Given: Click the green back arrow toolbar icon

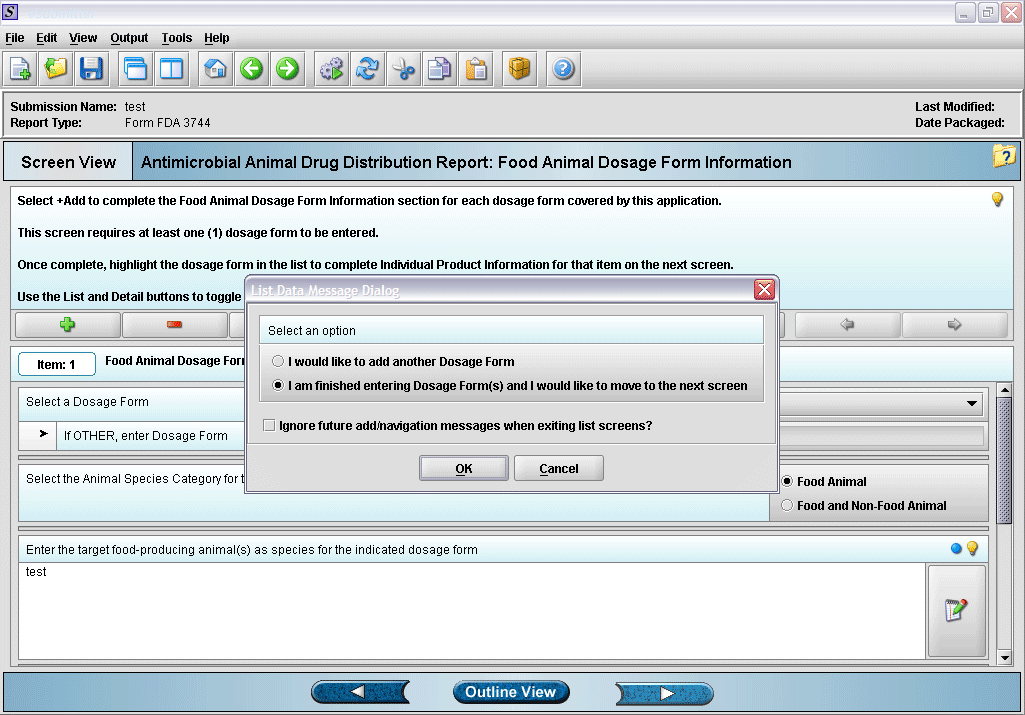Looking at the screenshot, I should coord(251,69).
